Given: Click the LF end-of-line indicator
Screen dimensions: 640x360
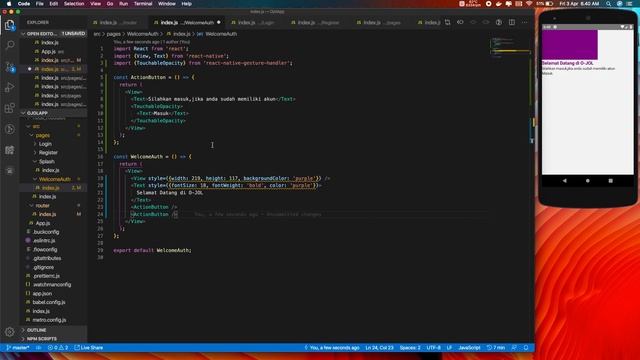Looking at the screenshot, I should [x=449, y=348].
